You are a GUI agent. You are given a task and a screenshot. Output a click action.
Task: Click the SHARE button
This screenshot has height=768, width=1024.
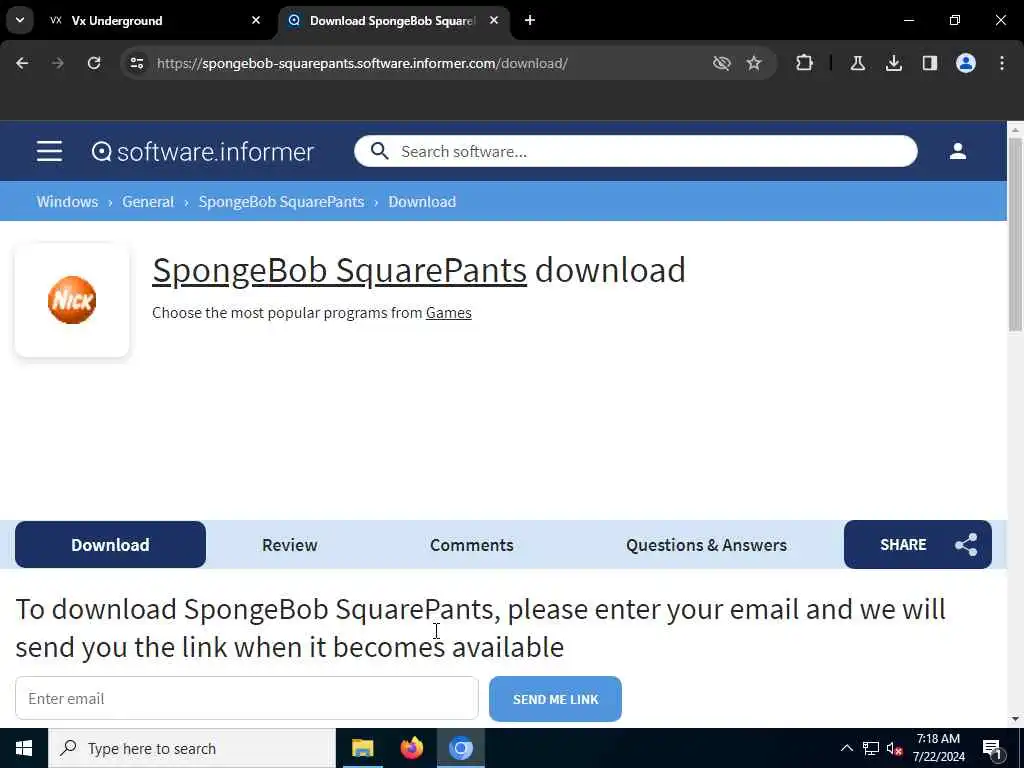[918, 545]
